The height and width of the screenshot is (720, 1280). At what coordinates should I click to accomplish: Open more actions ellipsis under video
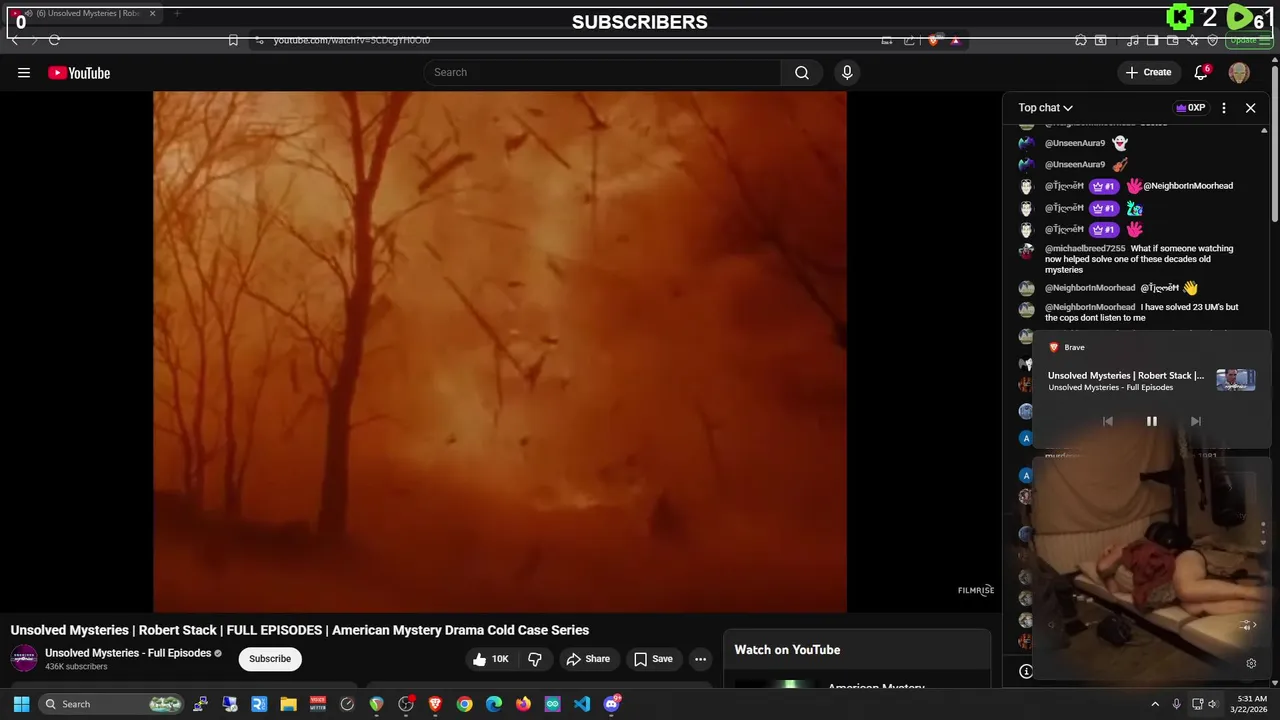700,659
